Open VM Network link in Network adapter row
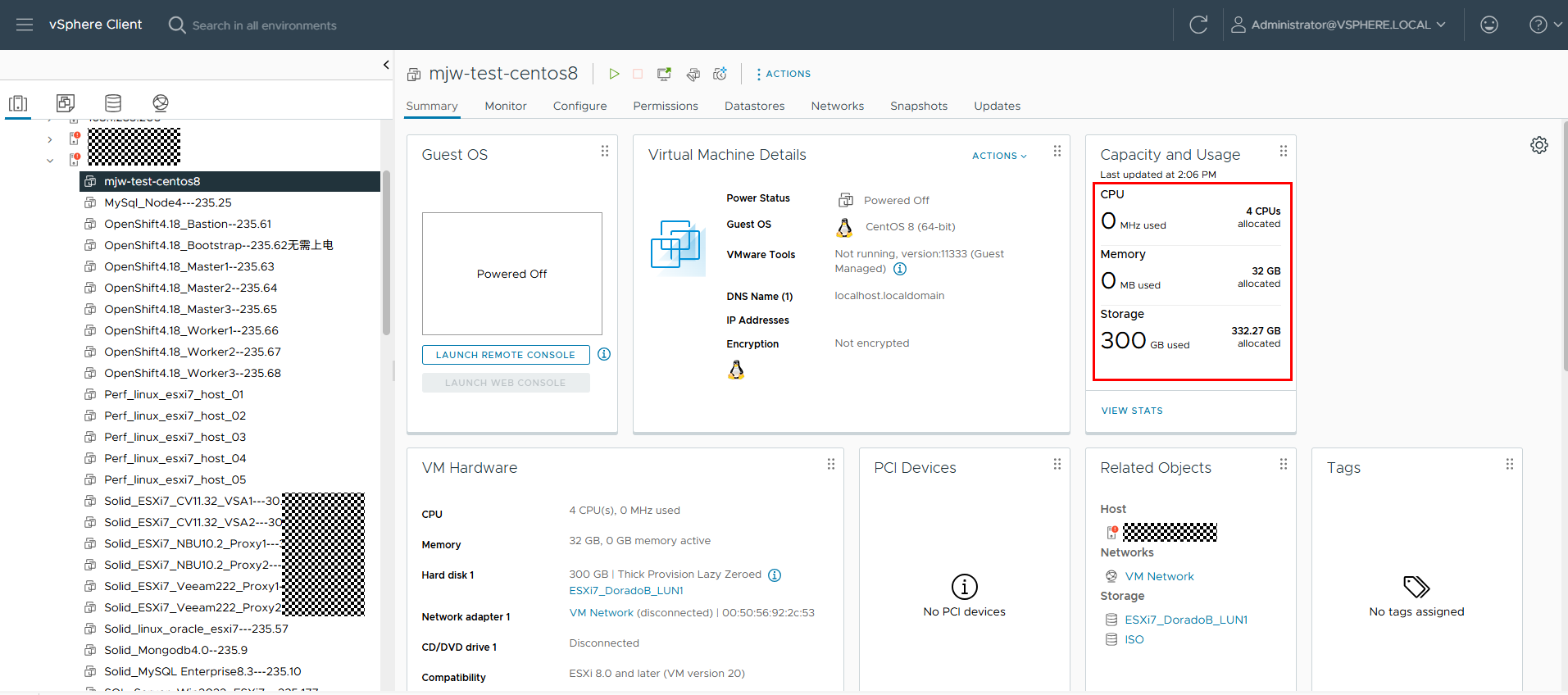 [x=602, y=613]
